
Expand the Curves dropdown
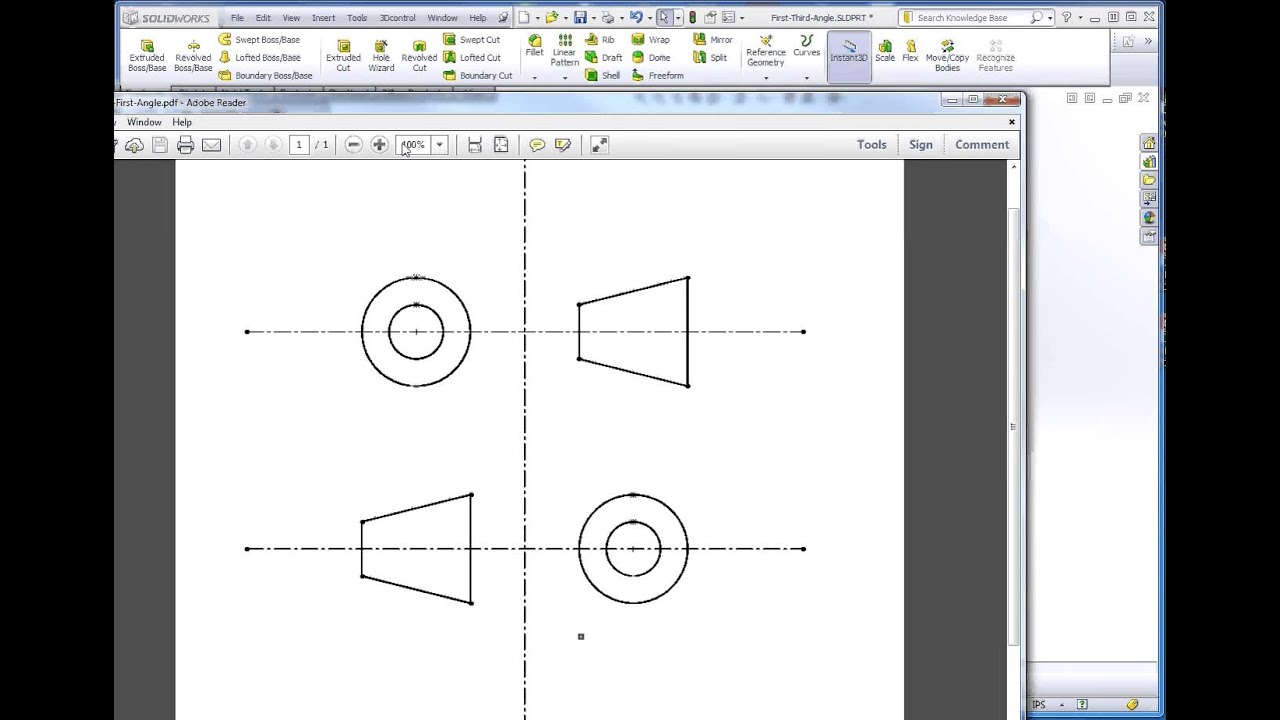pos(806,78)
